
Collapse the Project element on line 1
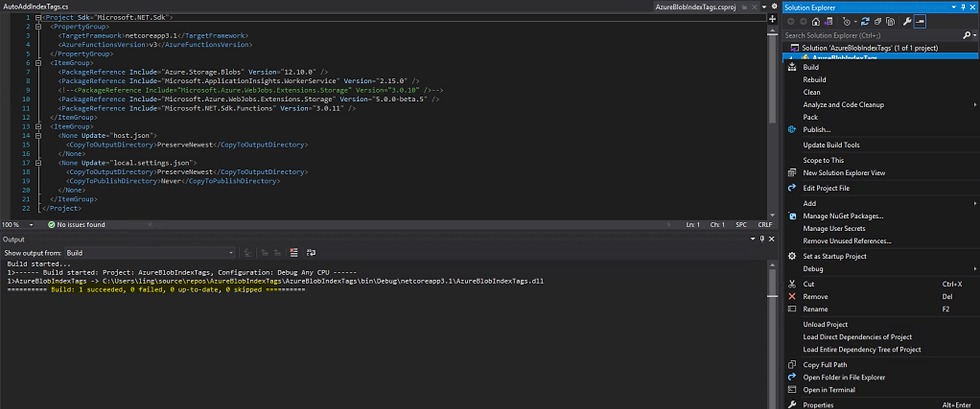click(x=38, y=18)
